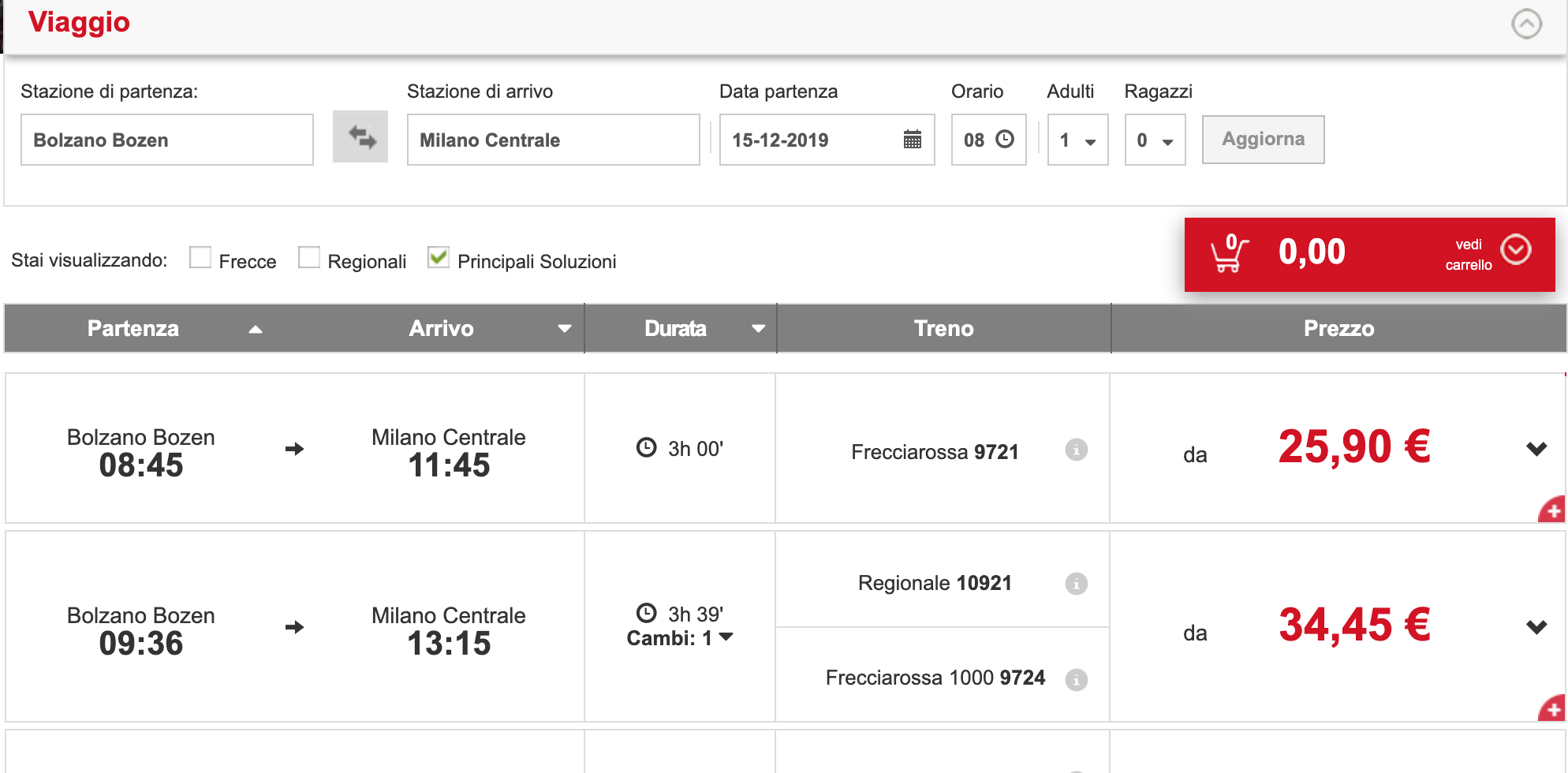Click the Aggiorna button

tap(1263, 140)
